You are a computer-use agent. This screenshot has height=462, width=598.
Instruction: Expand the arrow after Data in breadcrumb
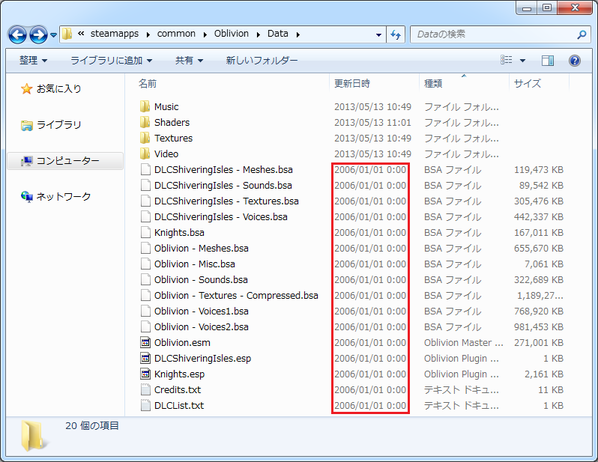(298, 35)
